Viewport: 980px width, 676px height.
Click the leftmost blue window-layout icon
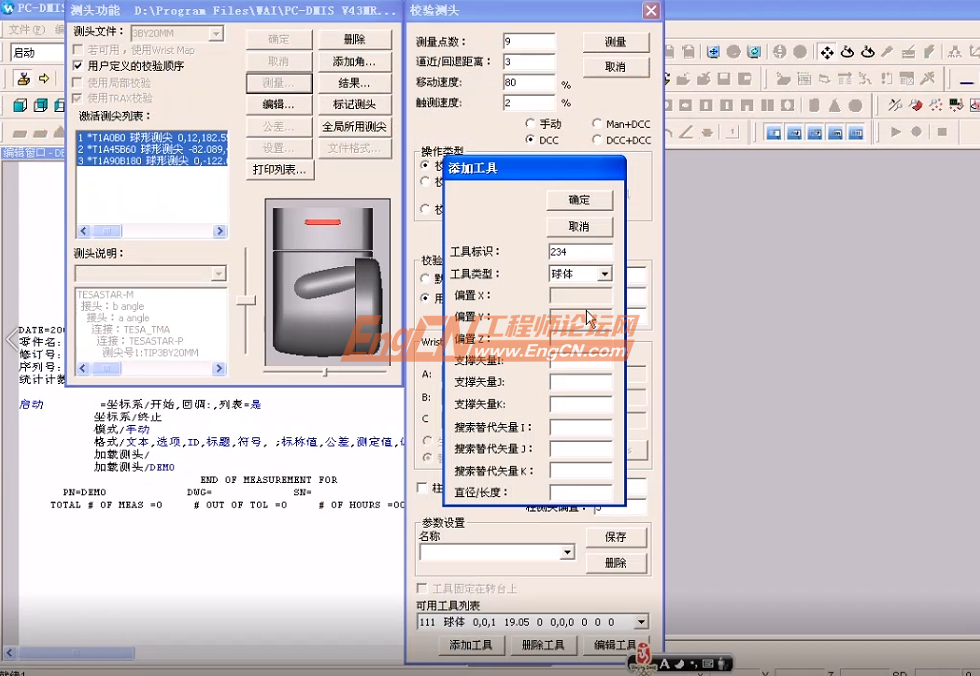774,132
